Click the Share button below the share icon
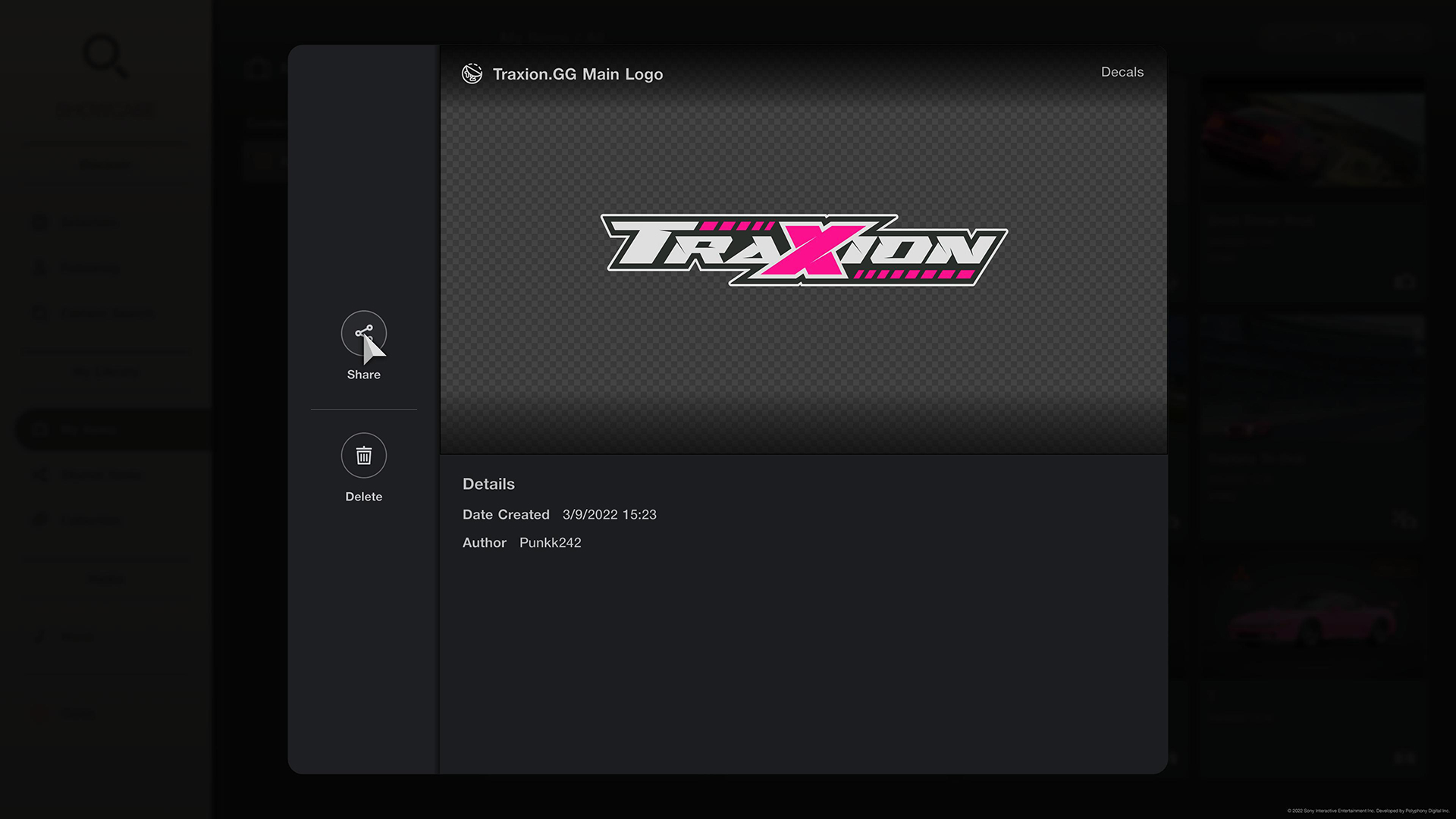The width and height of the screenshot is (1456, 819). point(363,374)
